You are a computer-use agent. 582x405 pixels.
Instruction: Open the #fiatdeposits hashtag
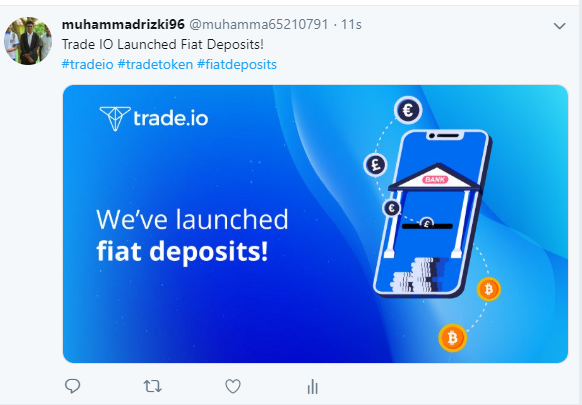tap(237, 64)
